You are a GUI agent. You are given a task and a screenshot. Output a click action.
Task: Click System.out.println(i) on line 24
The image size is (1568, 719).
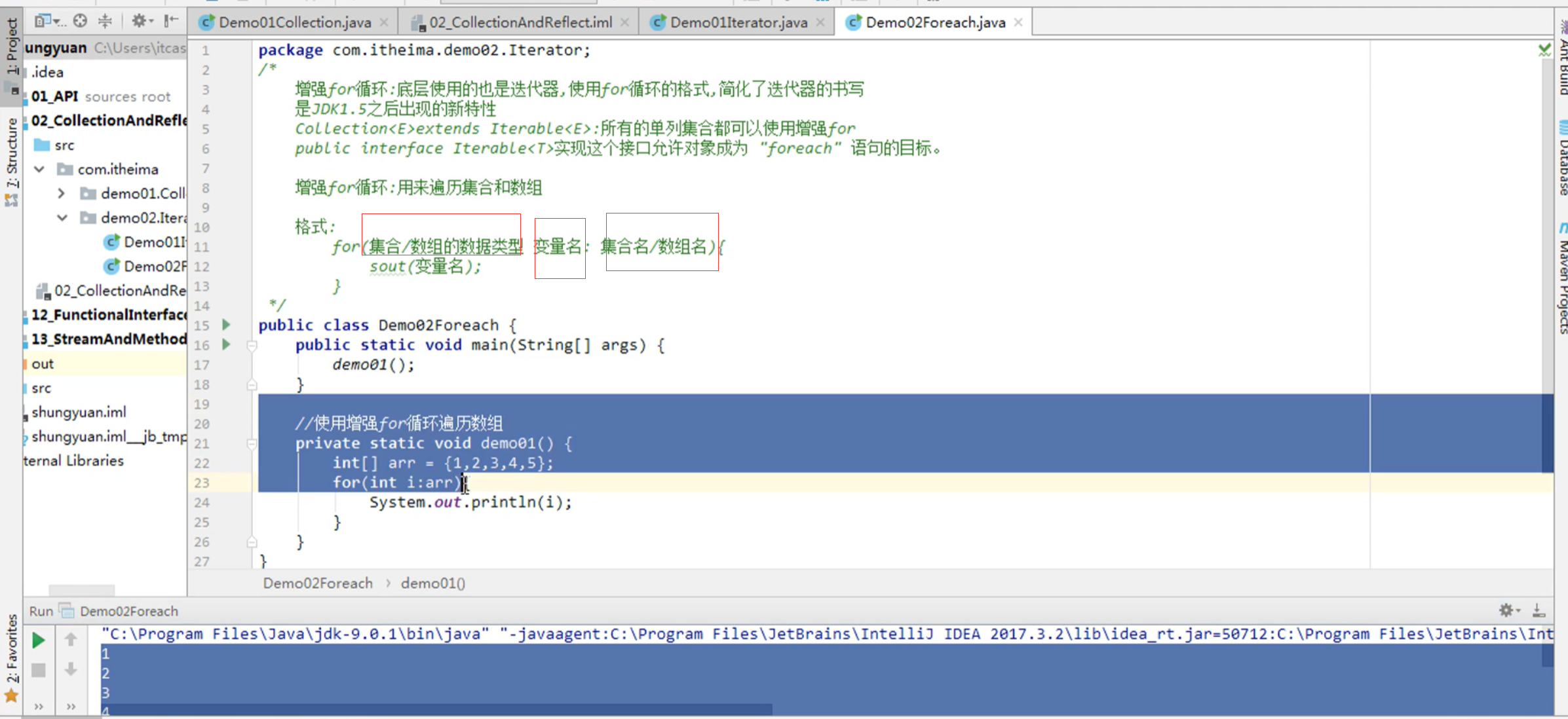pyautogui.click(x=470, y=502)
